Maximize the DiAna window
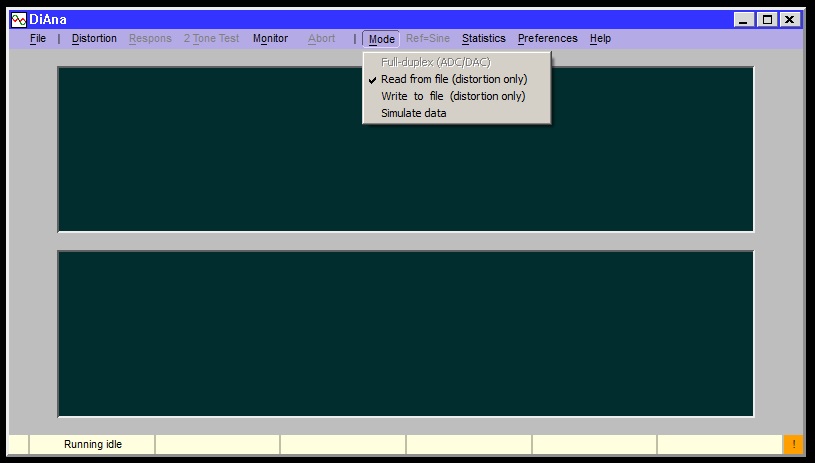This screenshot has width=815, height=463. (x=767, y=20)
